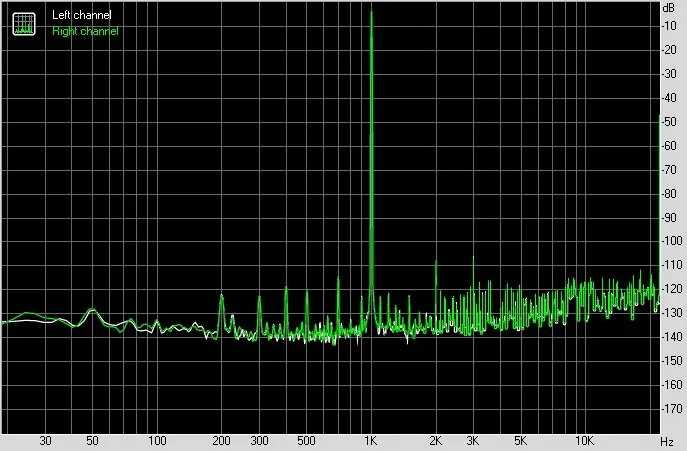This screenshot has height=451, width=687.
Task: Click the 2K frequency axis label
Action: tap(435, 440)
